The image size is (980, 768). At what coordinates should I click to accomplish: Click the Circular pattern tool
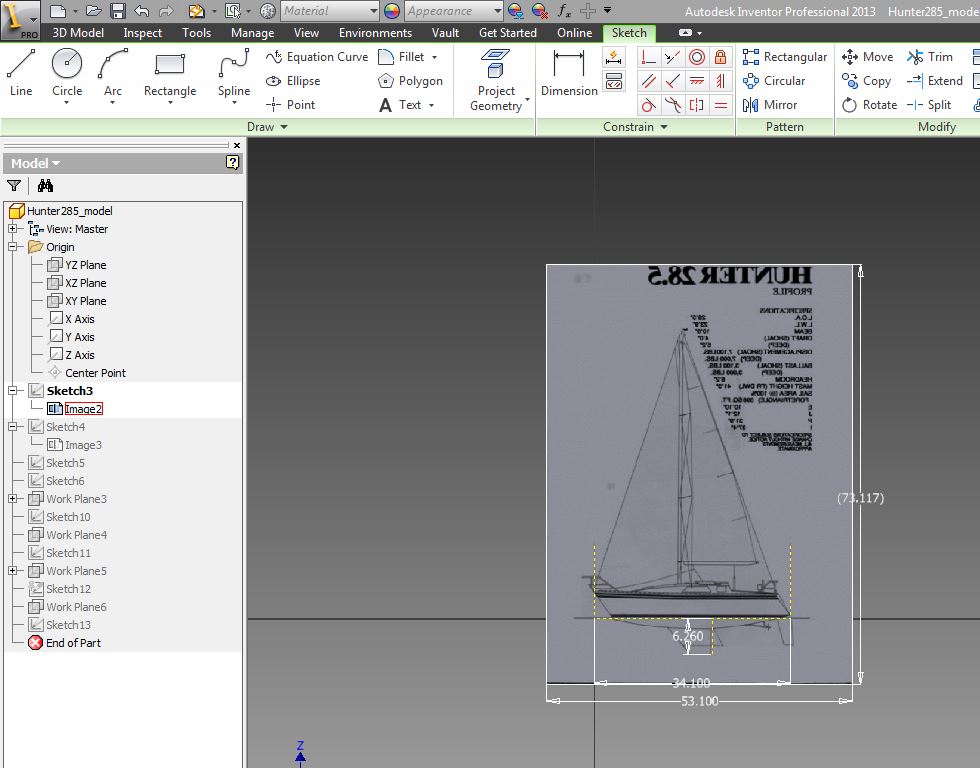[x=774, y=81]
